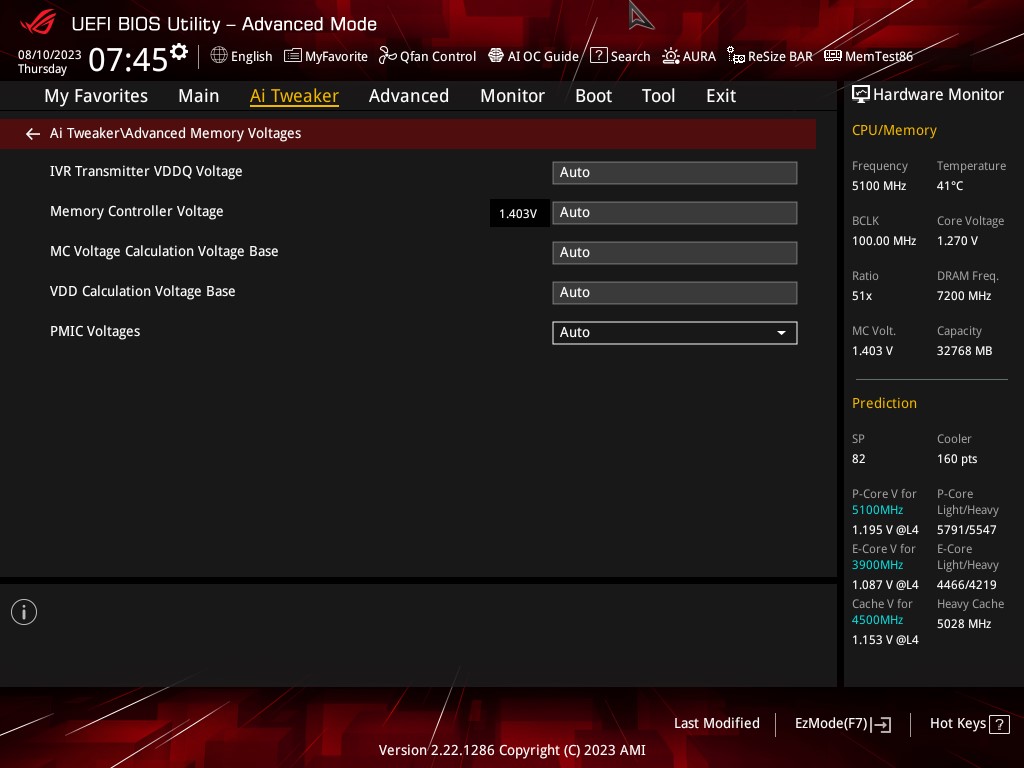Click the 5100 MHz frequency value
The width and height of the screenshot is (1024, 768).
(x=878, y=186)
